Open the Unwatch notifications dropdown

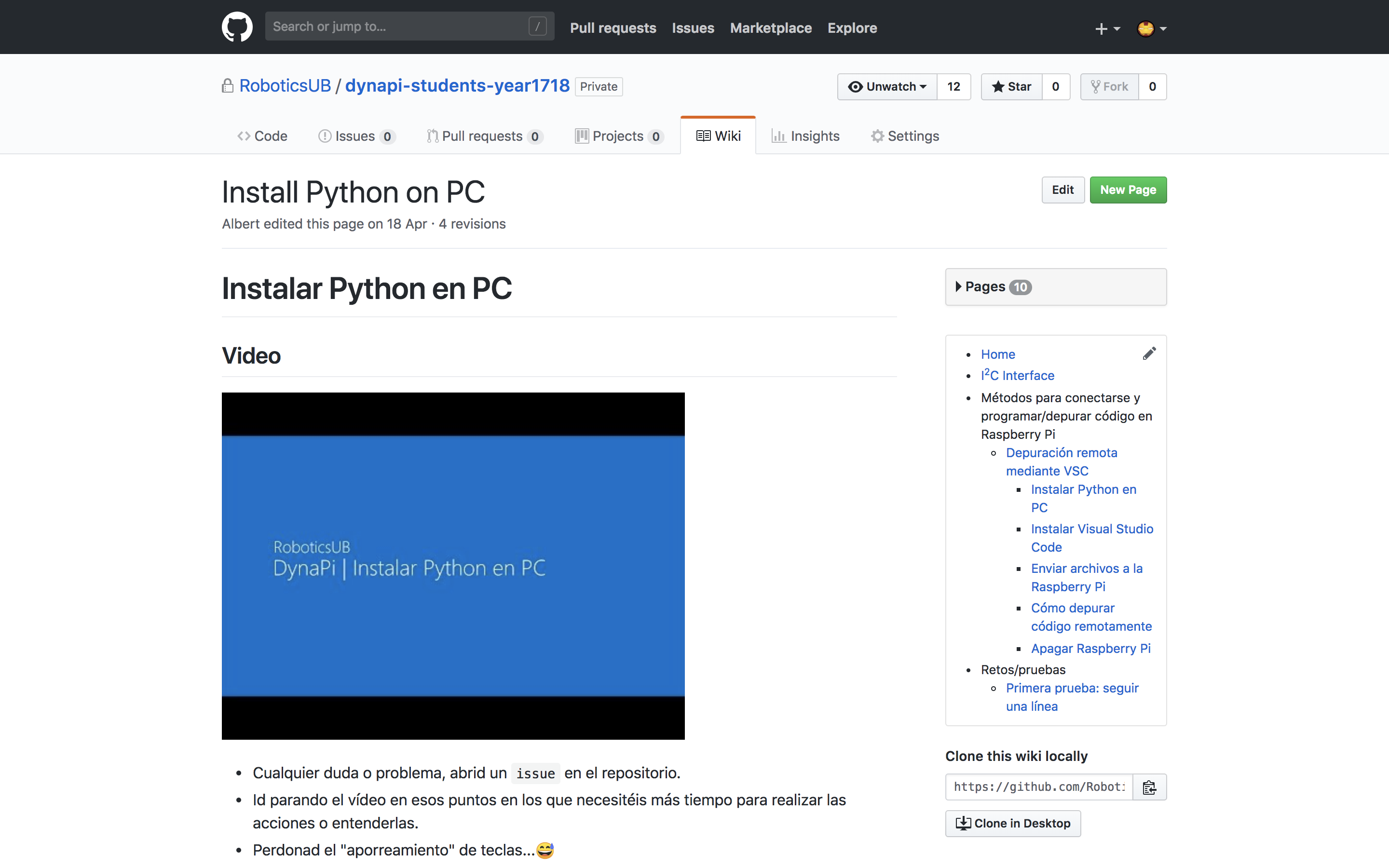click(887, 87)
